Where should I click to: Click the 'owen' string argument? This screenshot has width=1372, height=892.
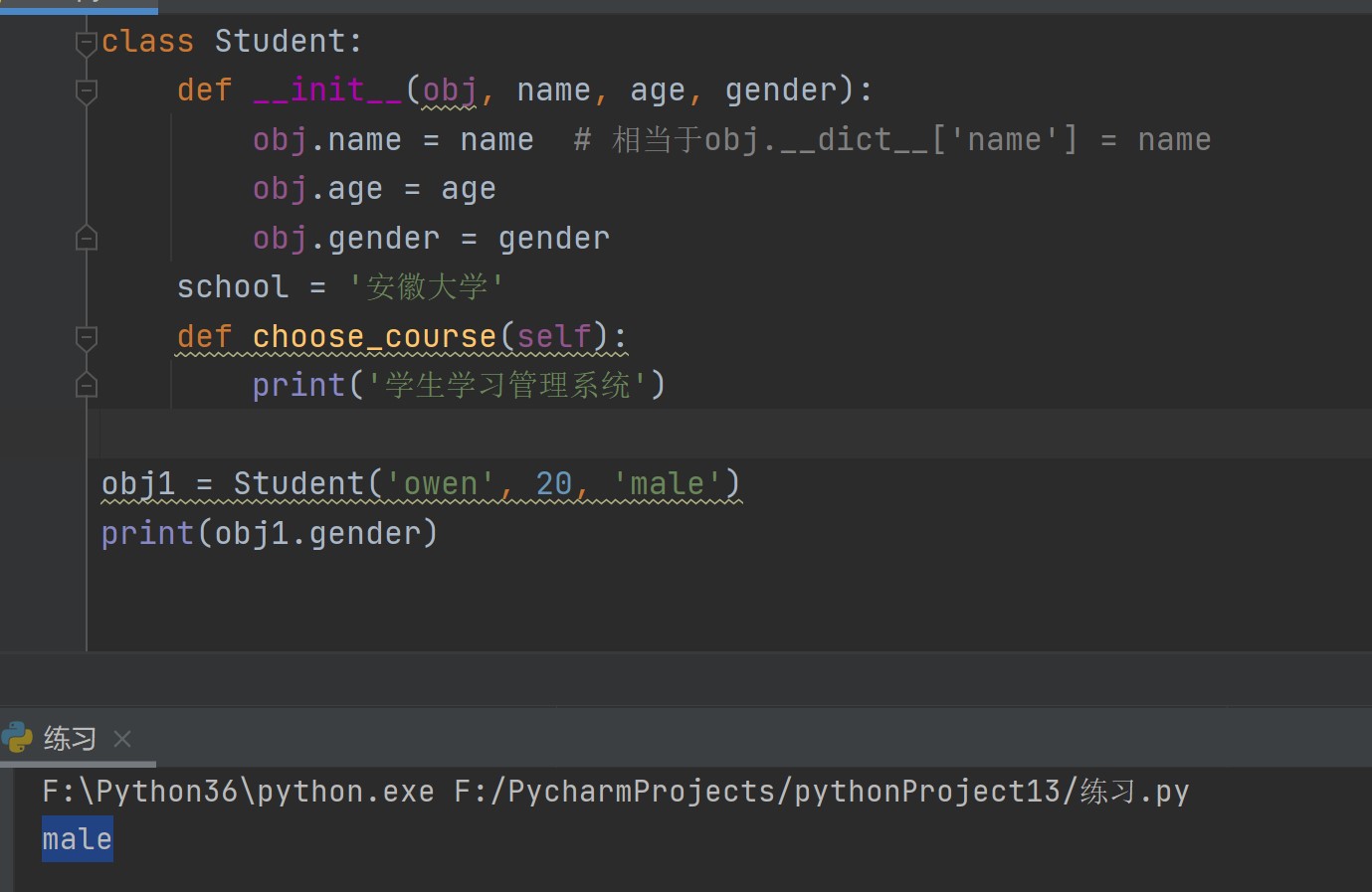[441, 484]
